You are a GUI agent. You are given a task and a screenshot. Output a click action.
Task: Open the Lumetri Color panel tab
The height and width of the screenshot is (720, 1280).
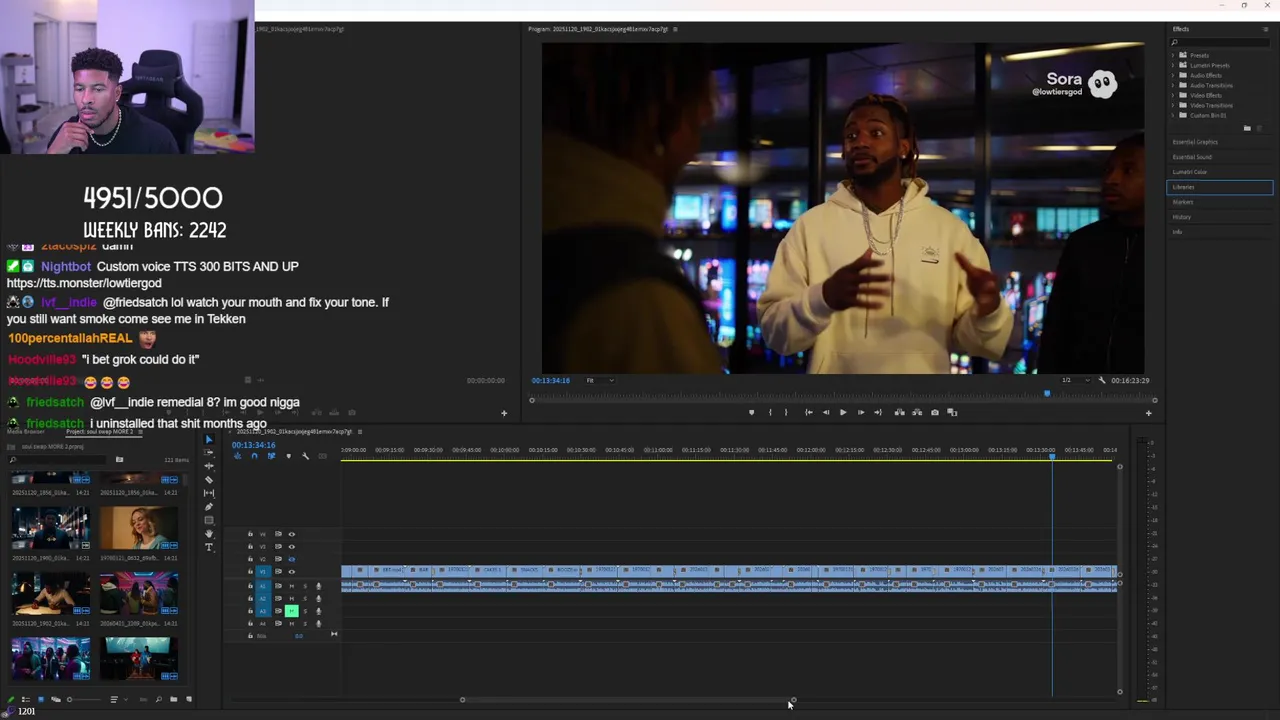(1190, 172)
